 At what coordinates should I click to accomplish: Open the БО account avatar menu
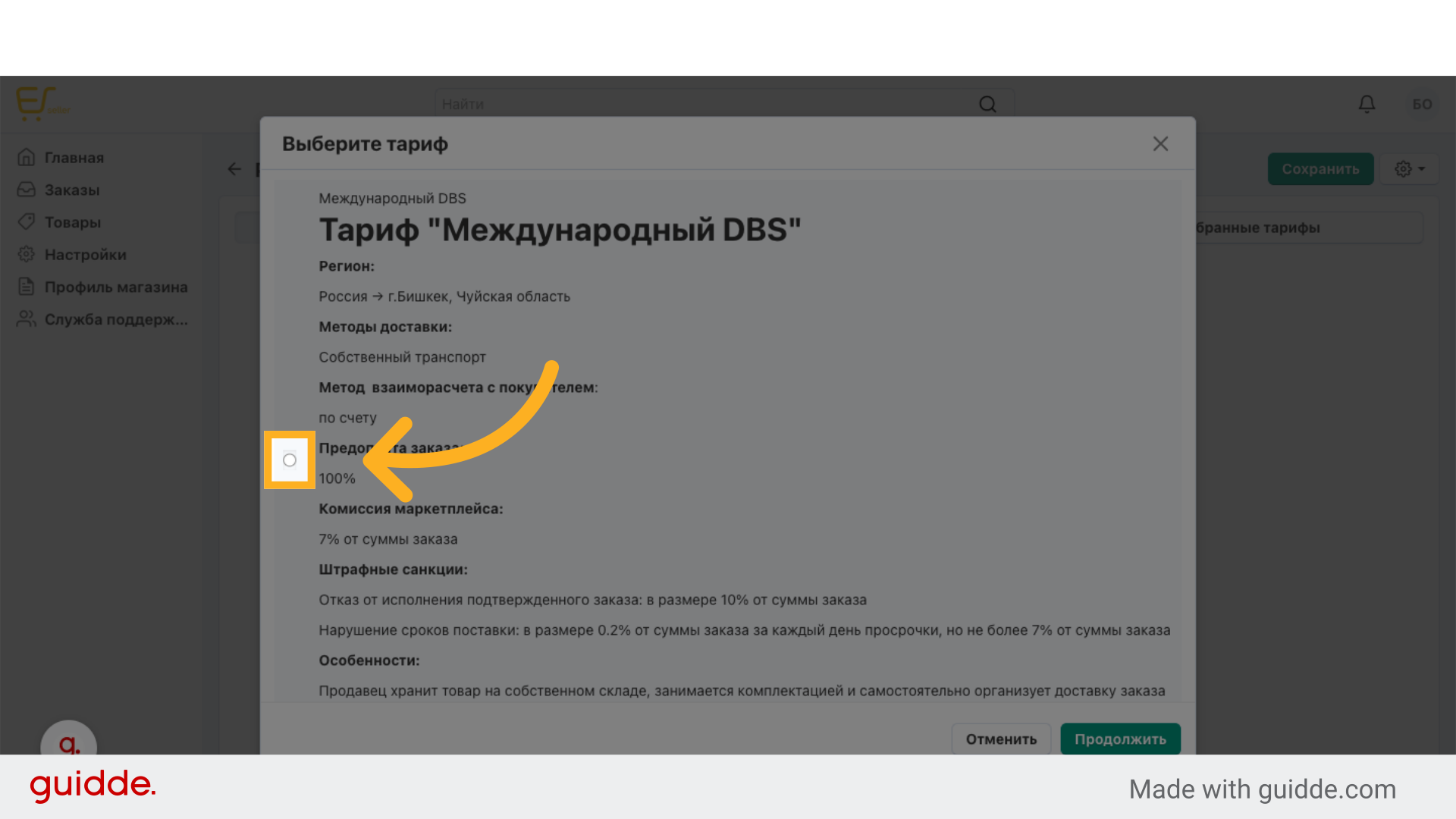(x=1423, y=104)
